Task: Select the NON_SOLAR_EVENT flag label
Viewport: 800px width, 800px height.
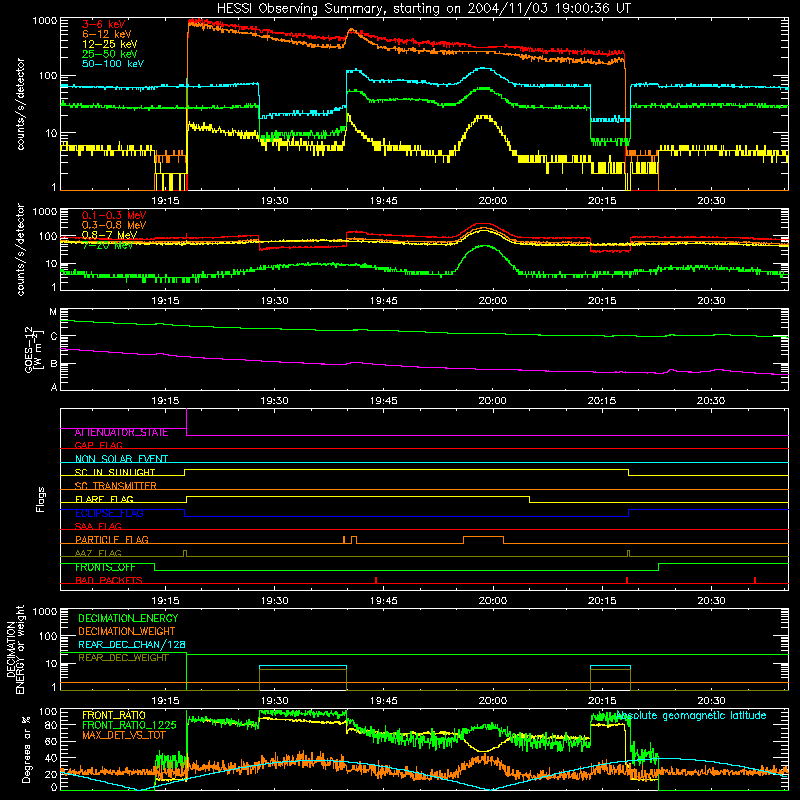Action: [x=121, y=459]
